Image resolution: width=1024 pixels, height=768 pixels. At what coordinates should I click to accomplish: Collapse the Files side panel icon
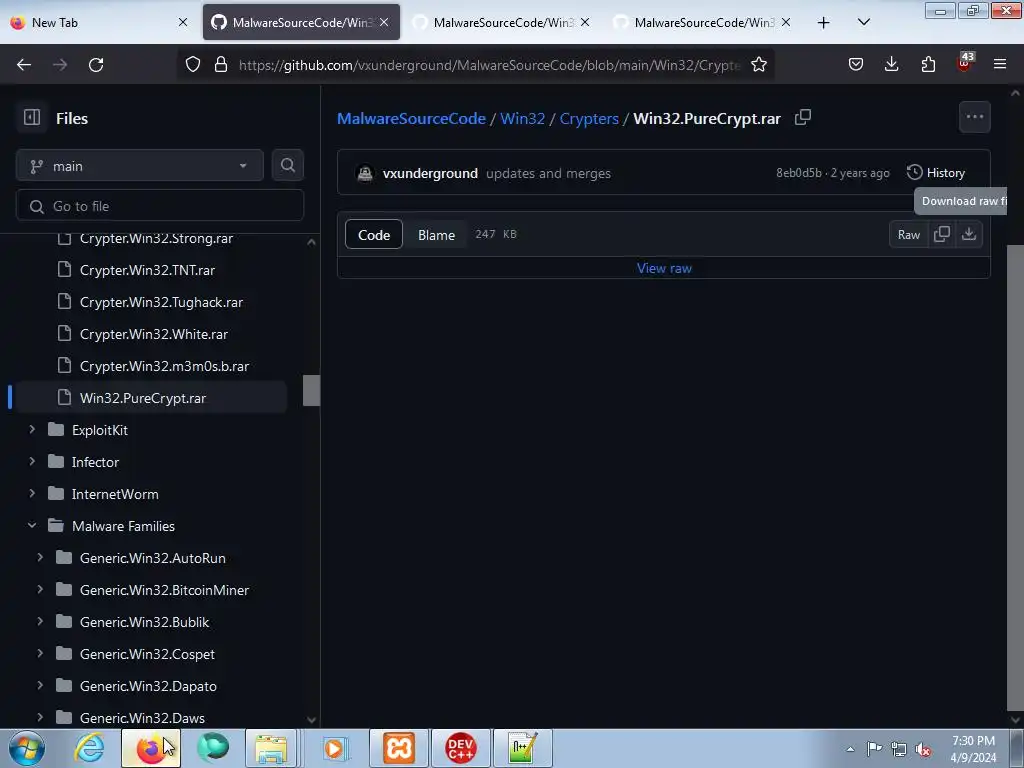tap(32, 118)
